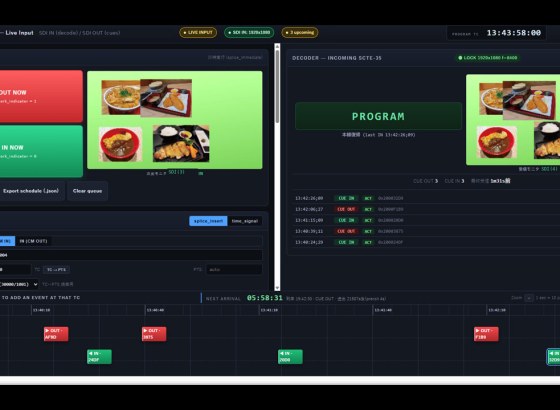Click the CUE OUT 3 counter
The width and height of the screenshot is (560, 410).
click(425, 181)
